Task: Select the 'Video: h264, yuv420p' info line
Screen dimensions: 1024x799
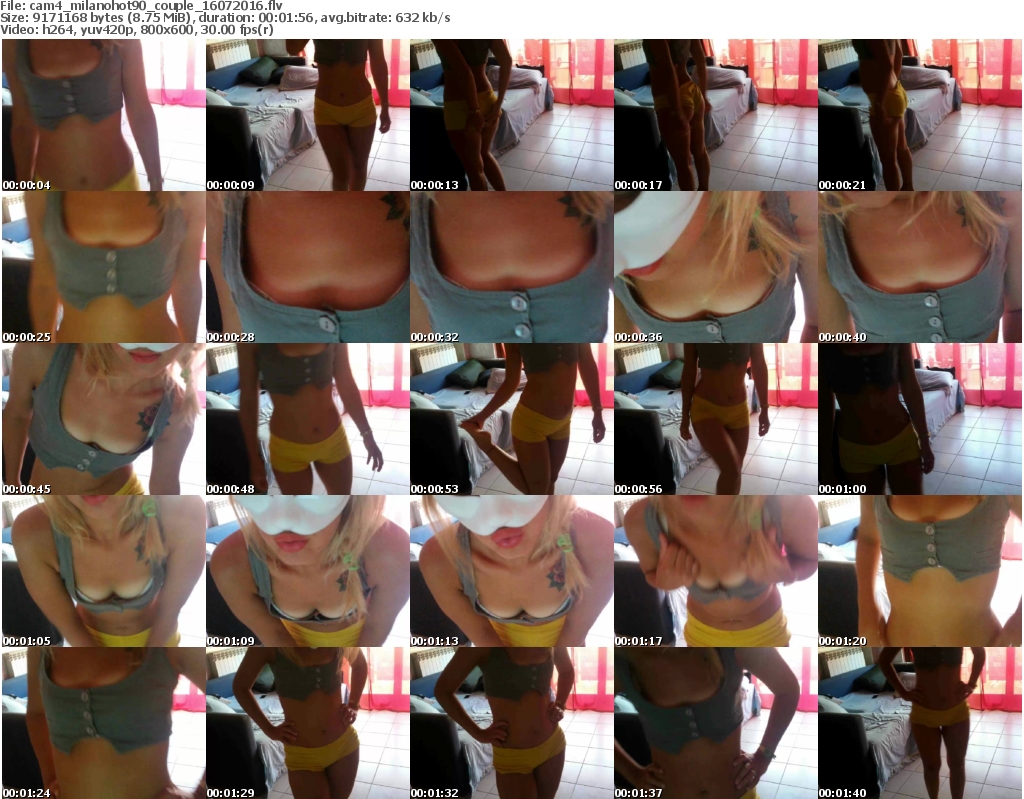Action: click(136, 29)
